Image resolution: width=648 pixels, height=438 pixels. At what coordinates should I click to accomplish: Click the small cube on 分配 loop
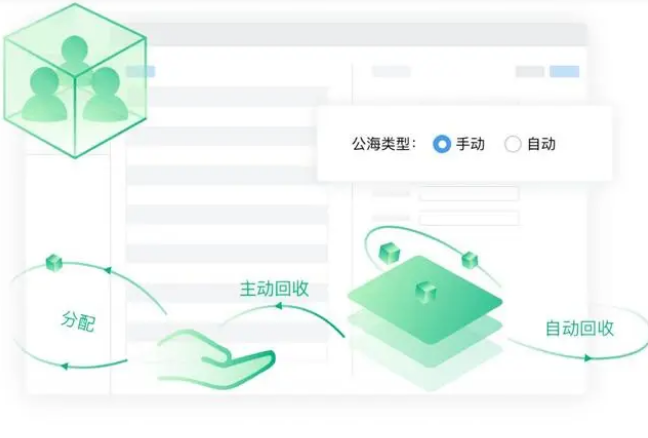click(54, 262)
